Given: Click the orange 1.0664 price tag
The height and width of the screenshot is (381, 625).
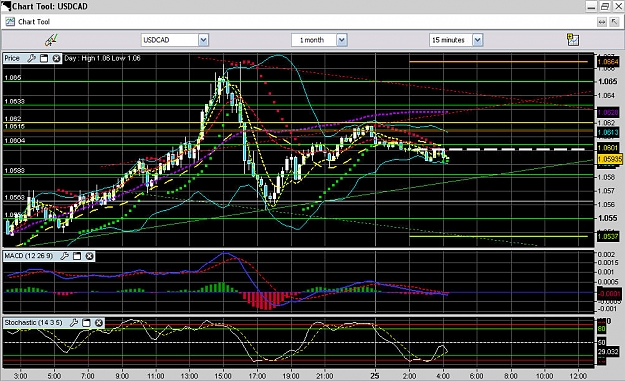Looking at the screenshot, I should pyautogui.click(x=608, y=61).
